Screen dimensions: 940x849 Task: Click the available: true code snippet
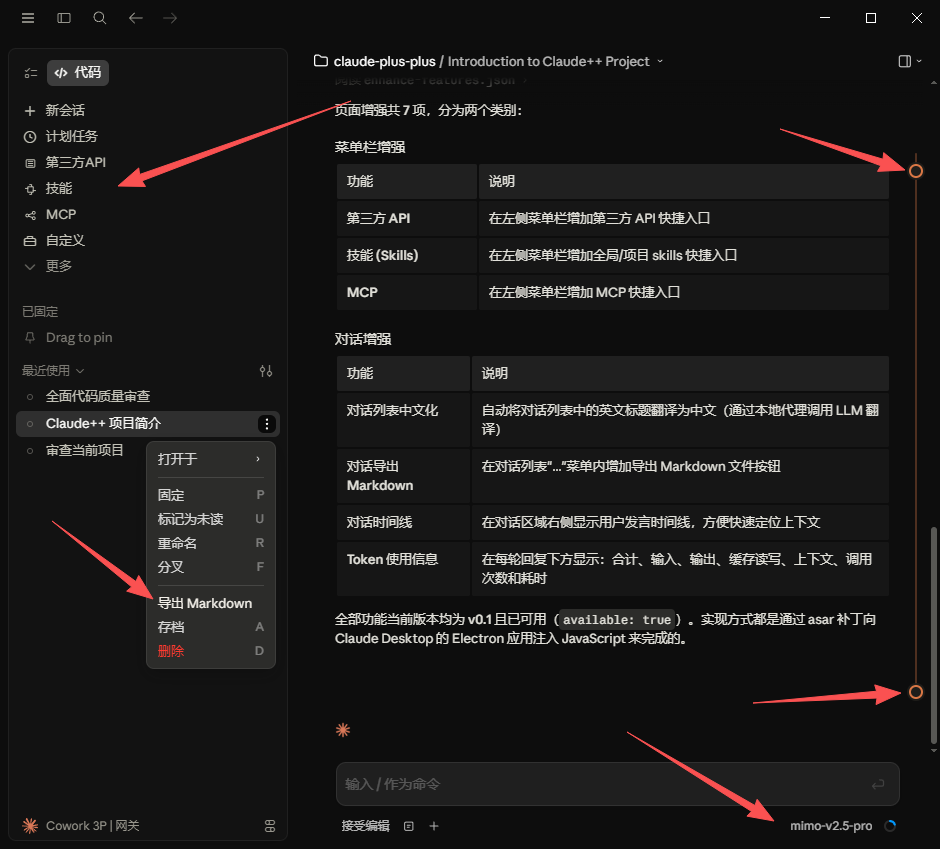pyautogui.click(x=616, y=620)
